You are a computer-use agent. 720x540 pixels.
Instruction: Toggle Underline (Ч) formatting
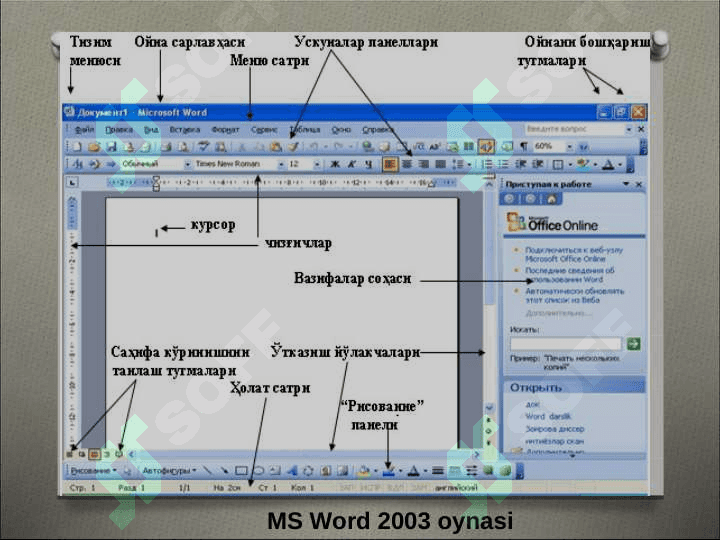coord(368,164)
